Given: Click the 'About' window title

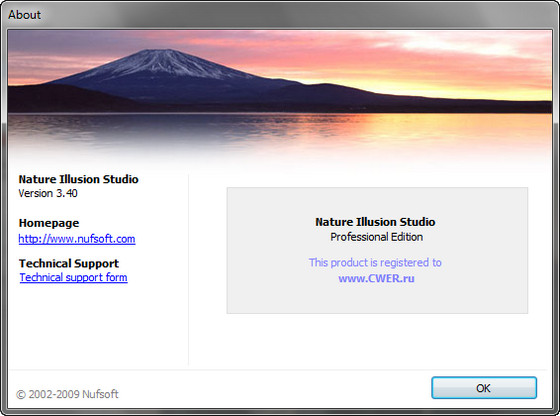Looking at the screenshot, I should click(x=24, y=15).
